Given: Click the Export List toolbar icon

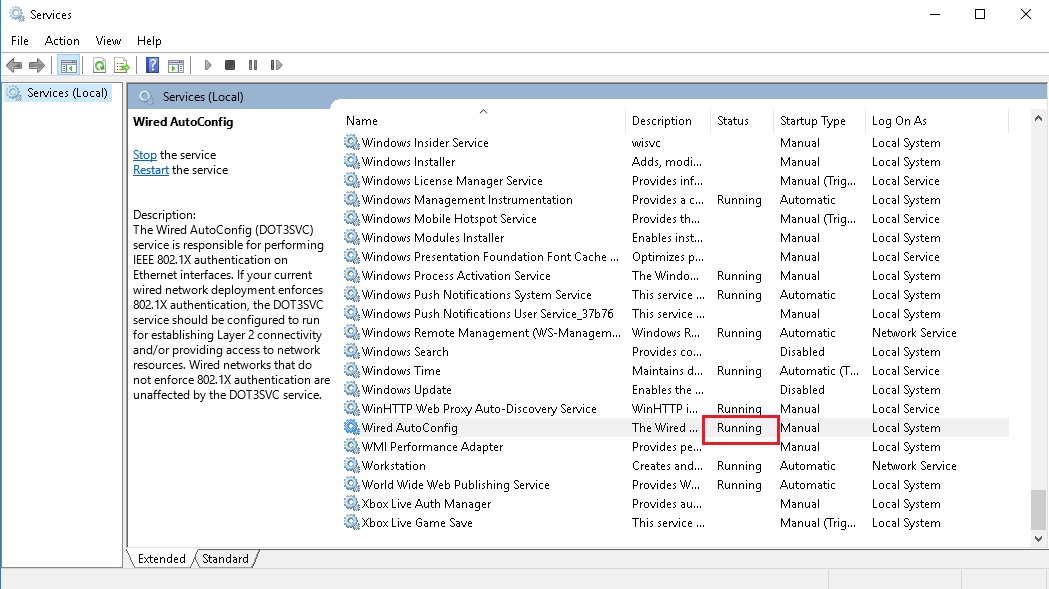Looking at the screenshot, I should (122, 65).
